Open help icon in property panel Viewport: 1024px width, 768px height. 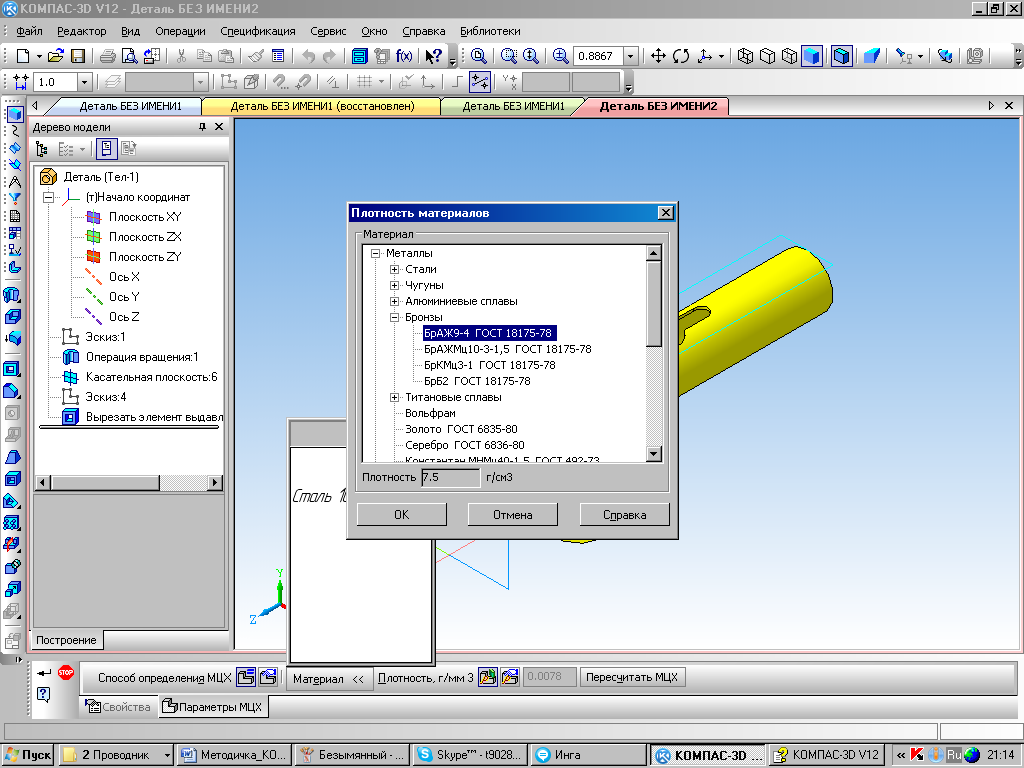click(44, 694)
